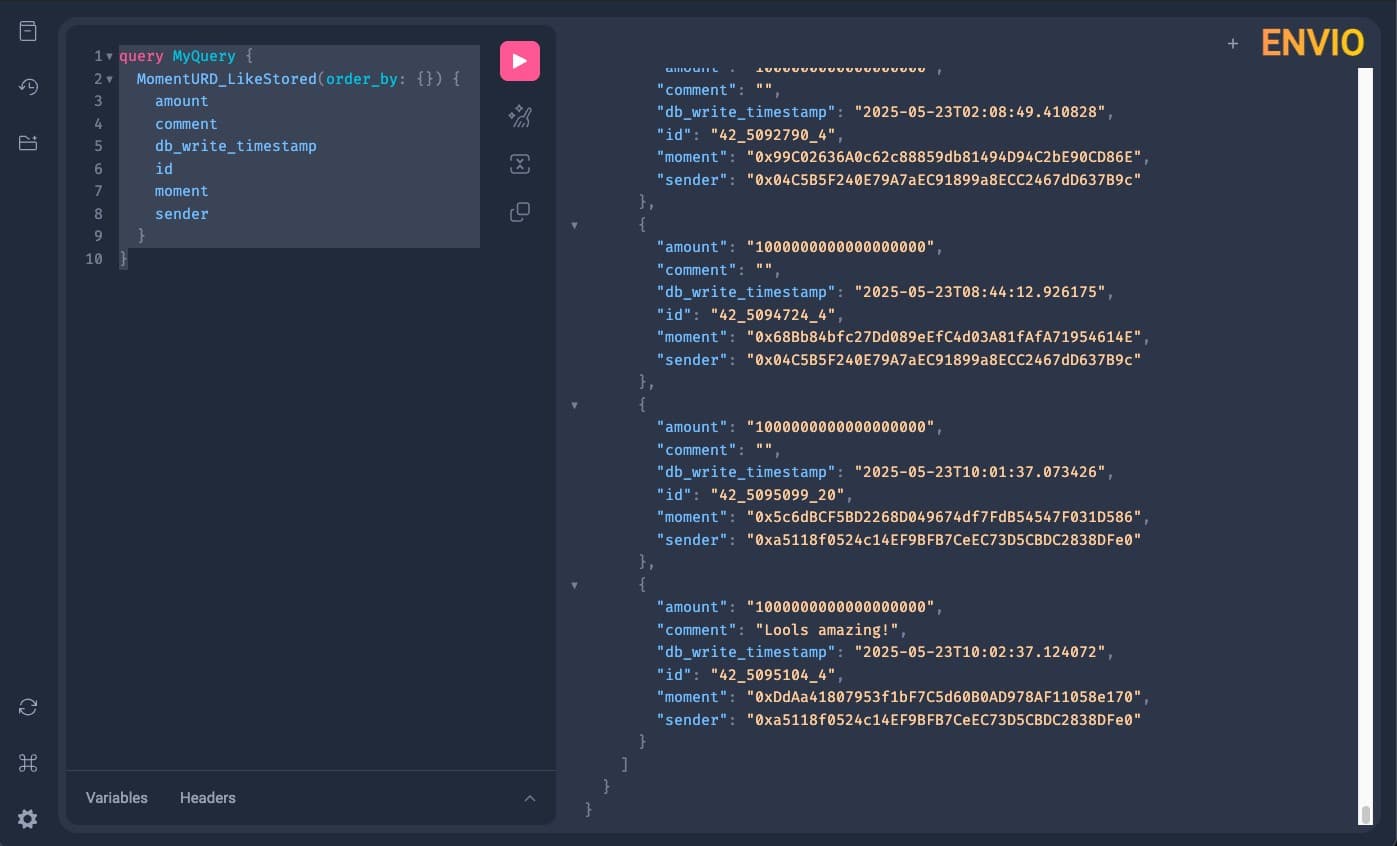Open the saved collections panel
1397x846 pixels.
(x=26, y=142)
